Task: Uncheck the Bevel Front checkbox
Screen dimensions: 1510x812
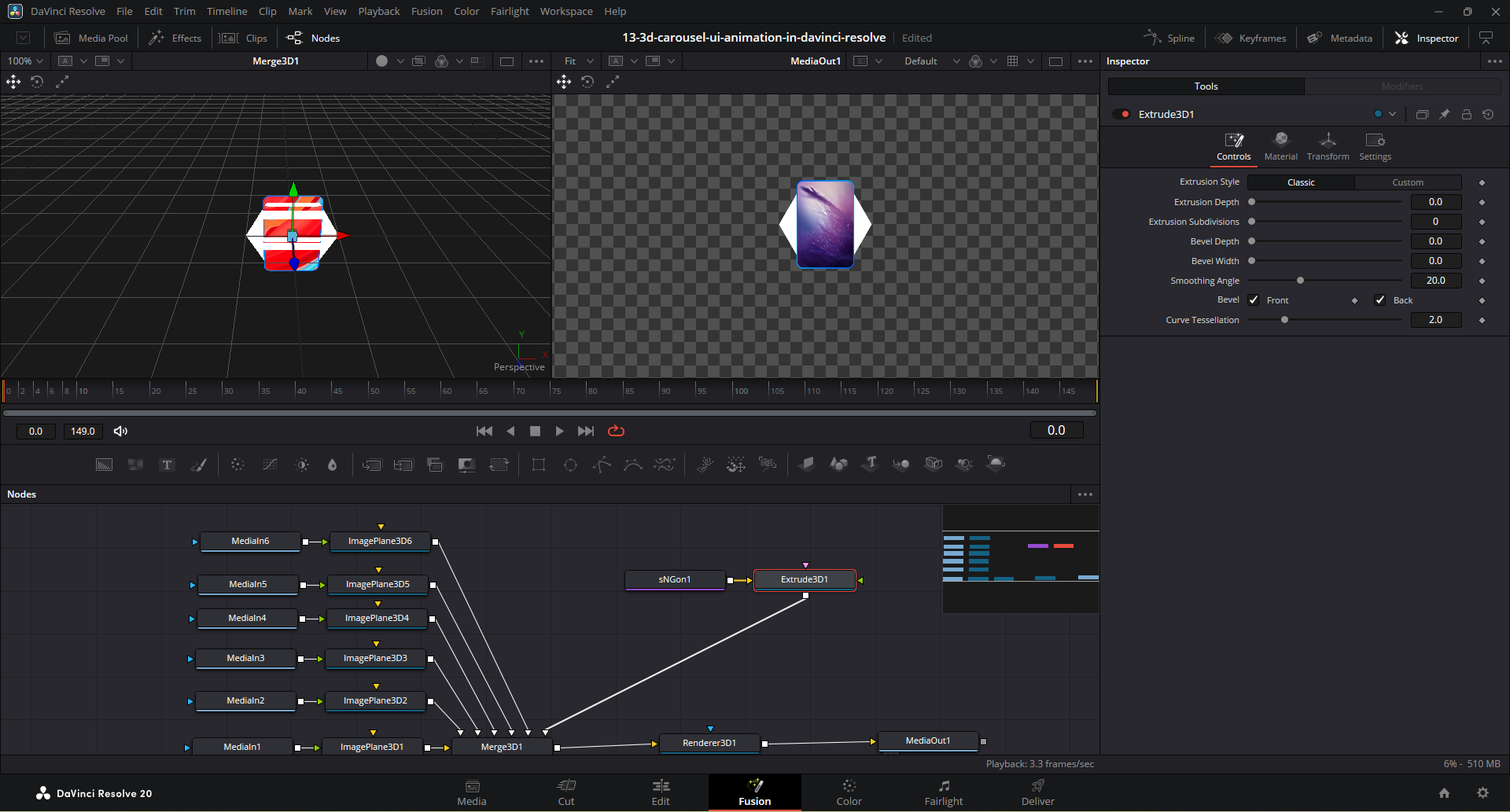Action: click(x=1254, y=300)
